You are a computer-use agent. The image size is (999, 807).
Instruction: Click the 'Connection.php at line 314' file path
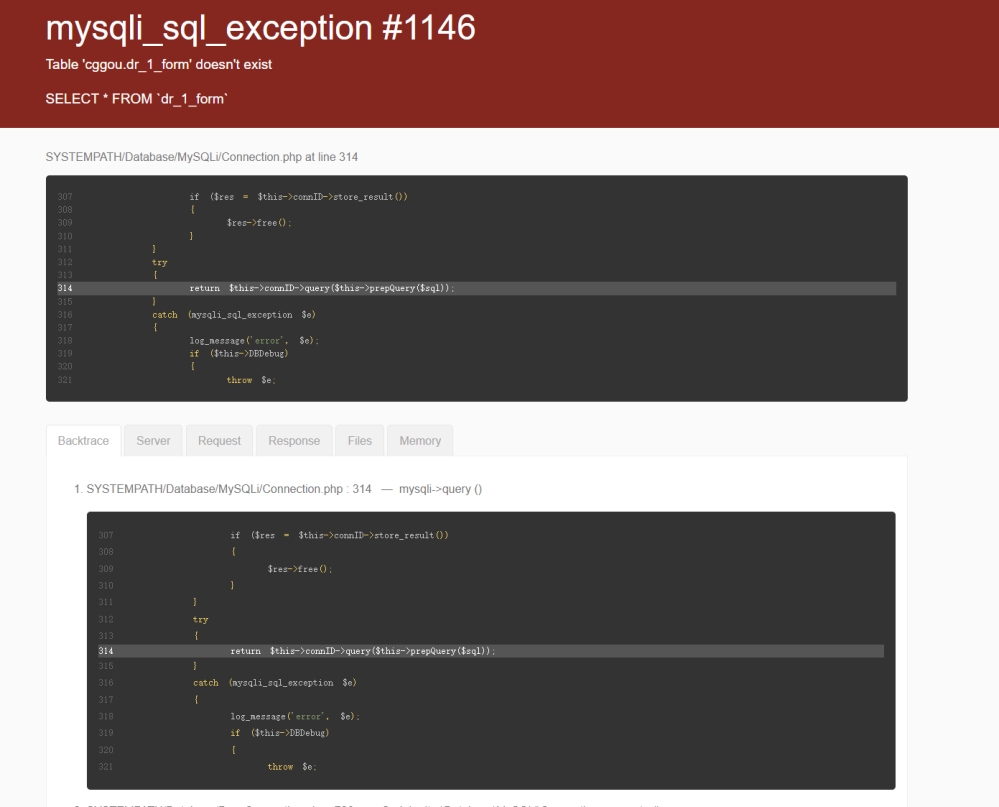point(201,157)
